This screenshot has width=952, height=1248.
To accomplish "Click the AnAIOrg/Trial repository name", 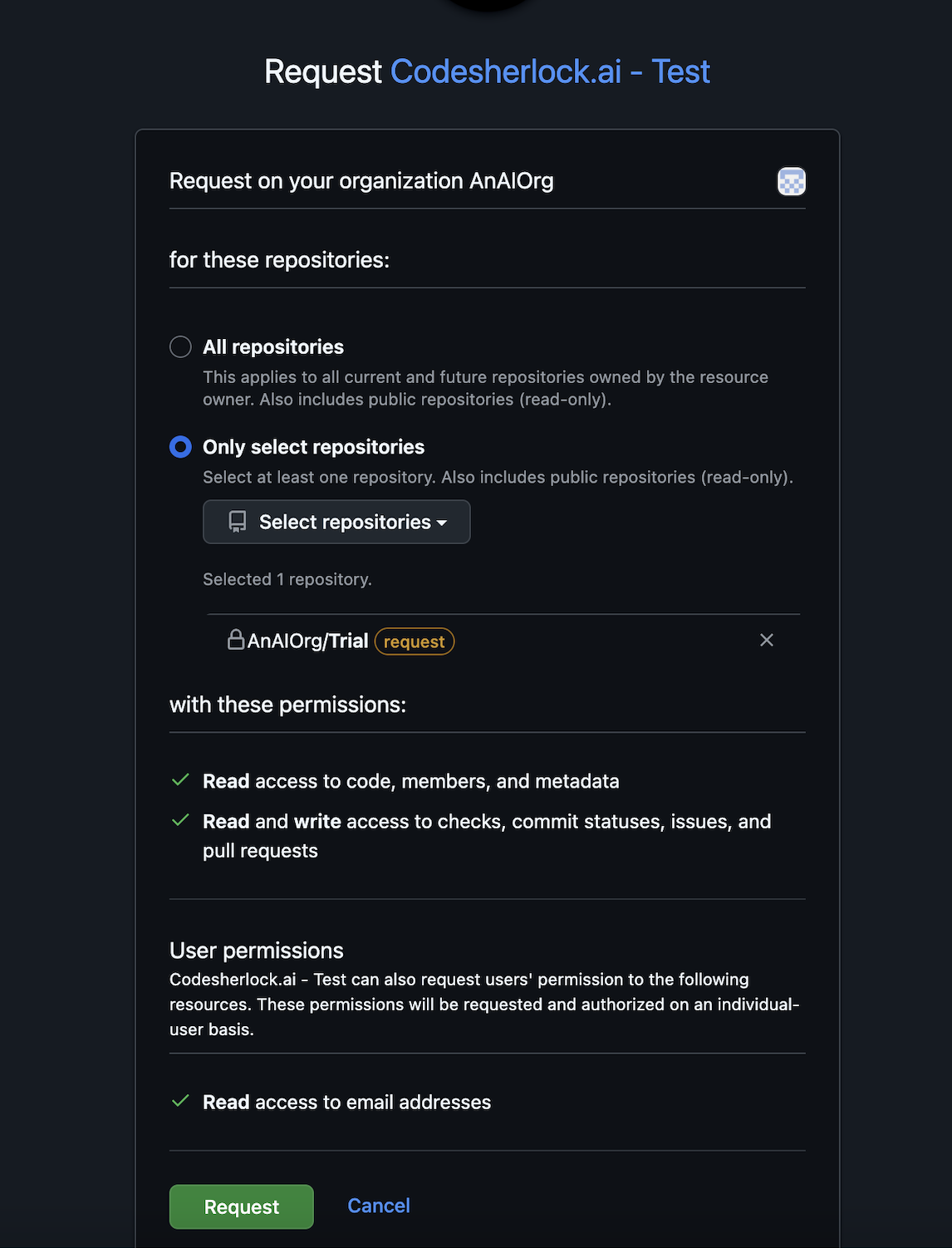I will (x=307, y=641).
